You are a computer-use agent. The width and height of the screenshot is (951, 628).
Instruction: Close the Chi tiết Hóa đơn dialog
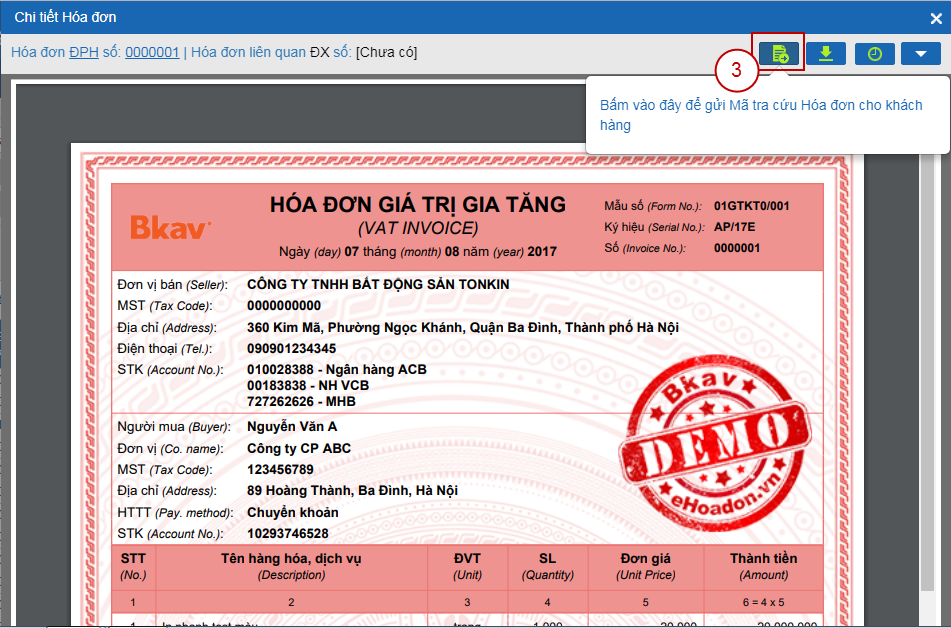click(x=936, y=18)
